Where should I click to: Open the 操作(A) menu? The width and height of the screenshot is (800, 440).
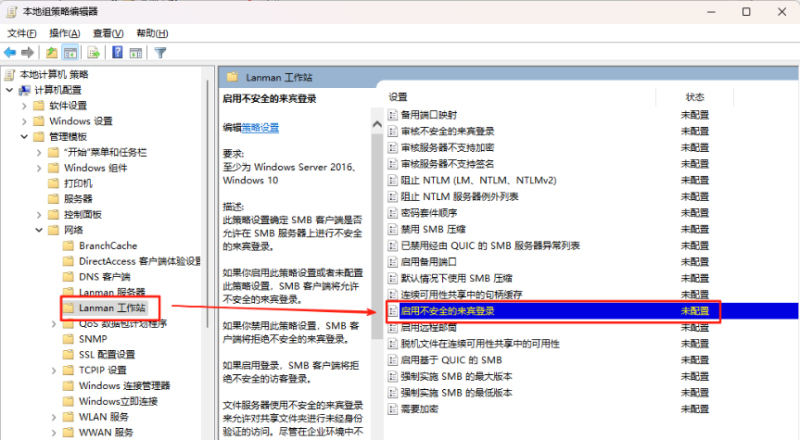point(65,33)
